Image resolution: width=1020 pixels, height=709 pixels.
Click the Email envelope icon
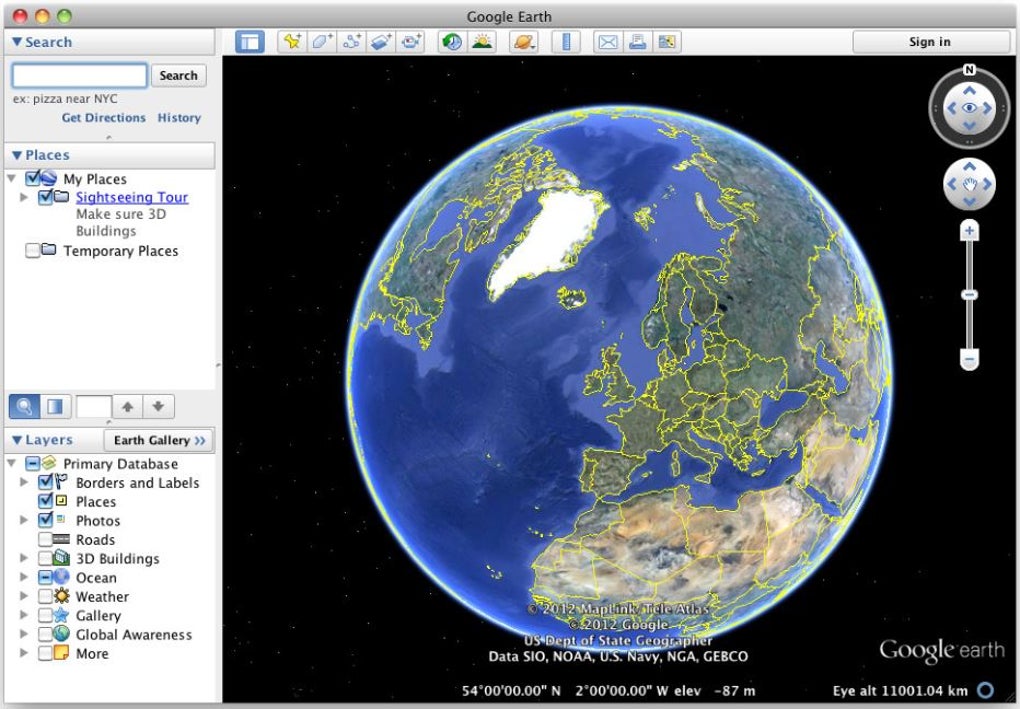(x=607, y=42)
